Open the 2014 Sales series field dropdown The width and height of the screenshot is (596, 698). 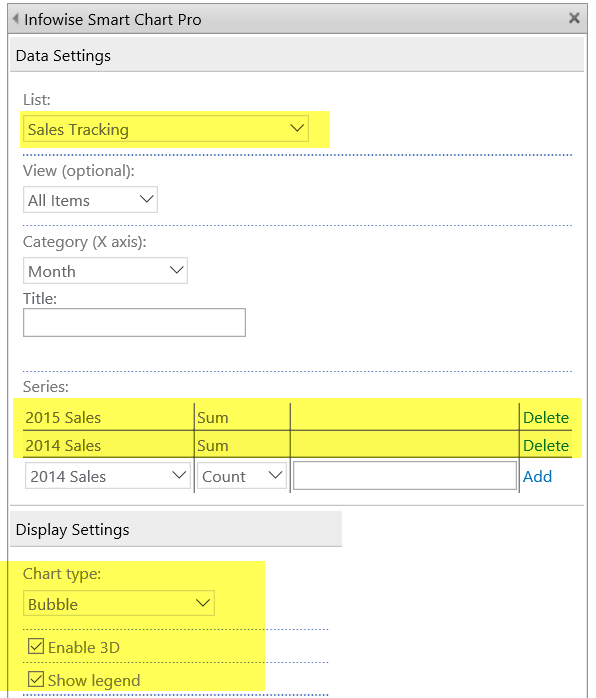108,476
